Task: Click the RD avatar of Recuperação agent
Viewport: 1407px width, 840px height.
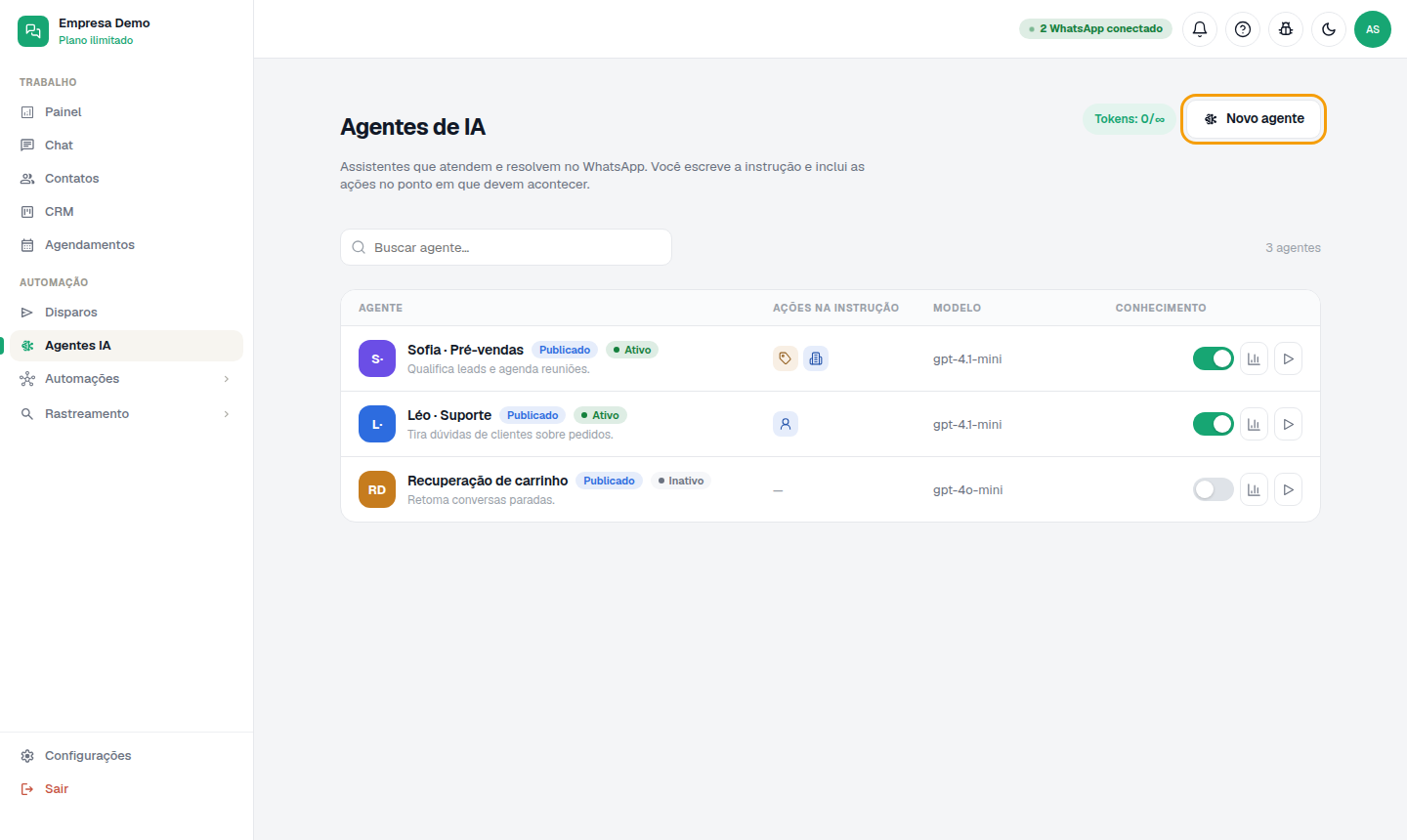Action: click(377, 489)
